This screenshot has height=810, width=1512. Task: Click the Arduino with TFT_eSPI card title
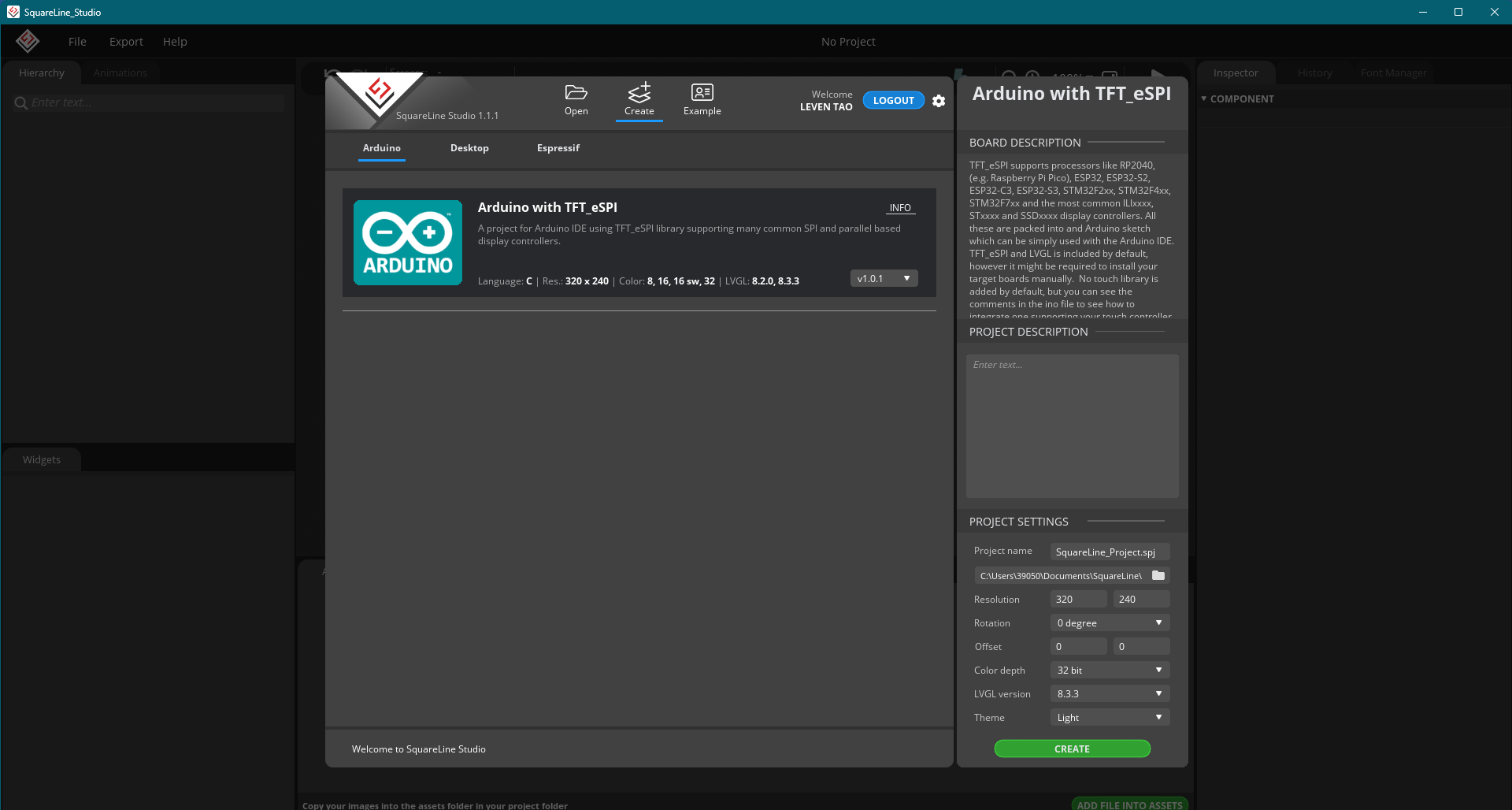point(547,207)
